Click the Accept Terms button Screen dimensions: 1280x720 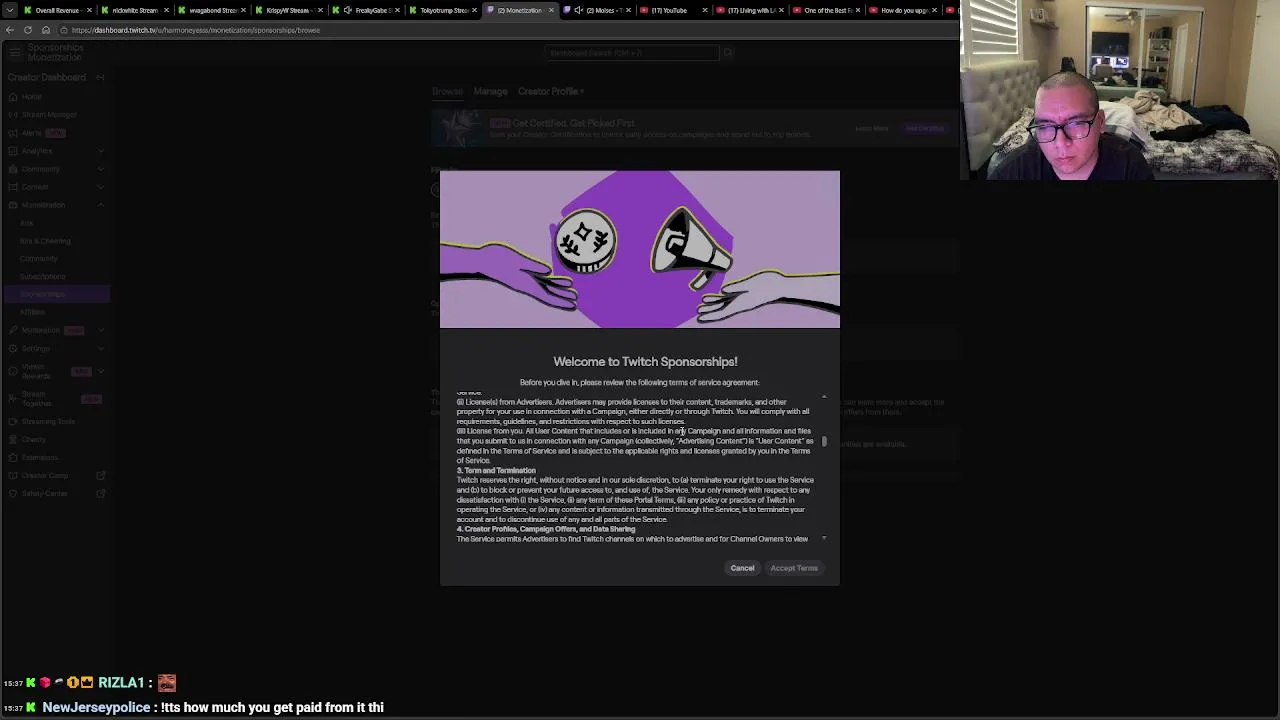[x=794, y=568]
